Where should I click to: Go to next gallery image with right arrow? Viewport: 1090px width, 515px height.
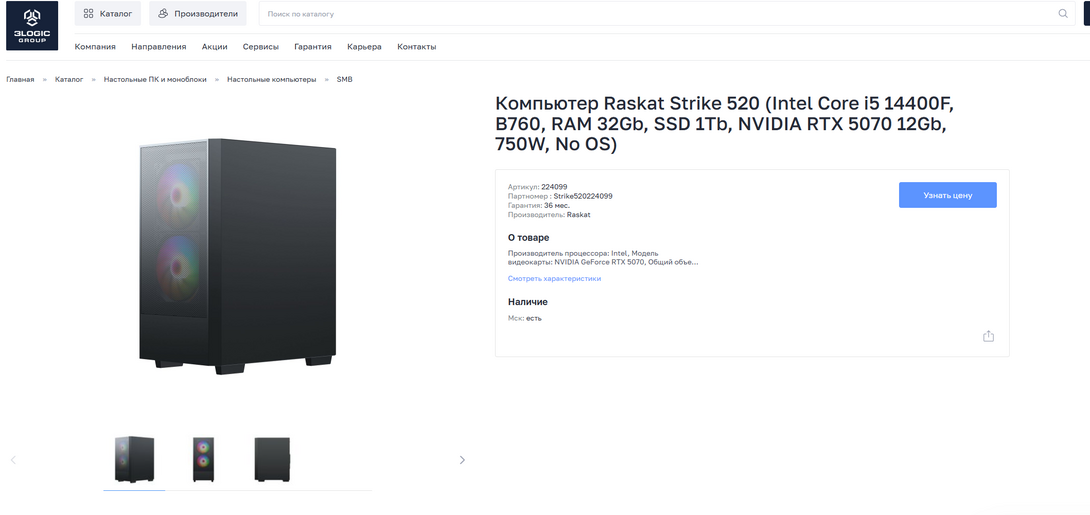click(x=462, y=460)
